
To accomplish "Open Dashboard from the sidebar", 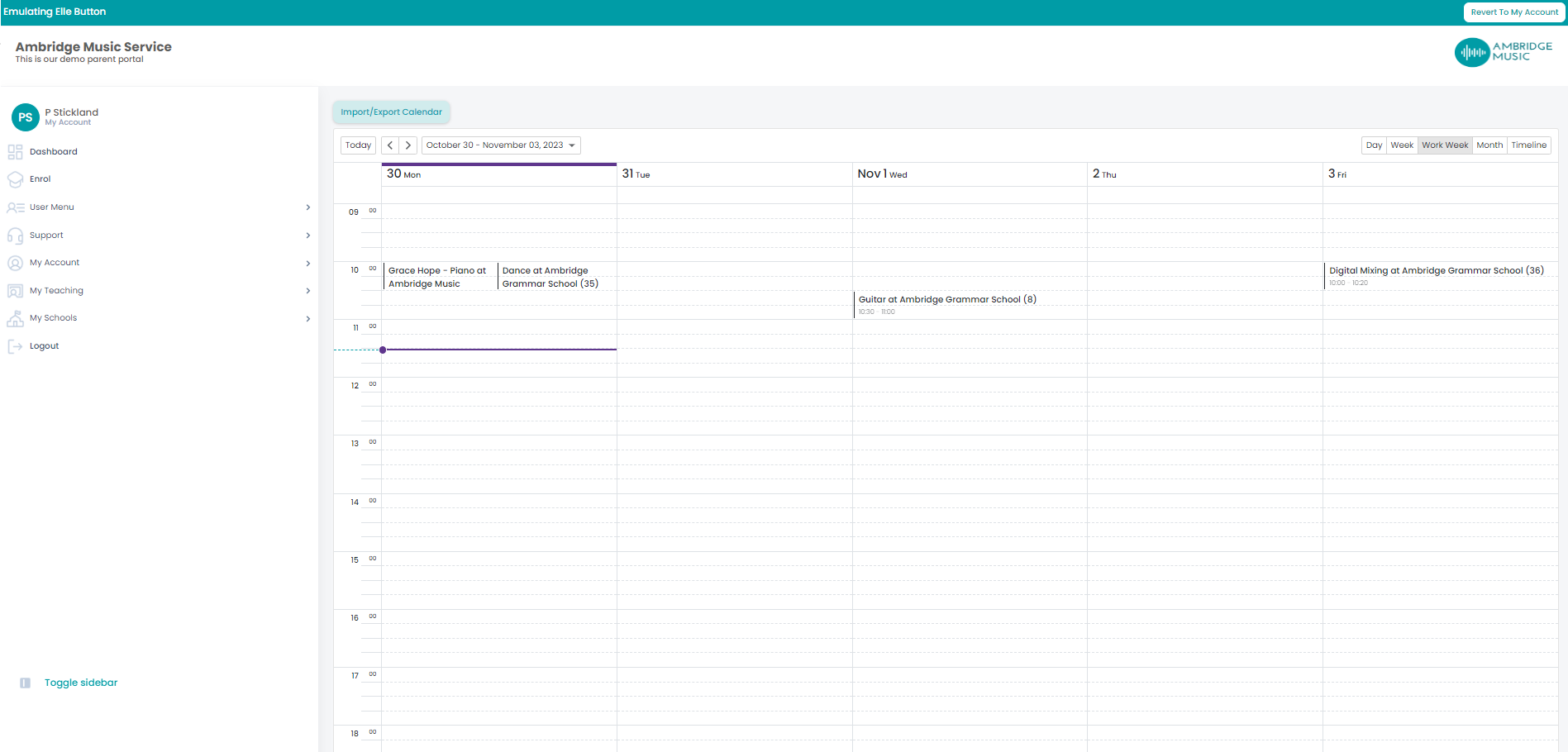I will (x=54, y=152).
